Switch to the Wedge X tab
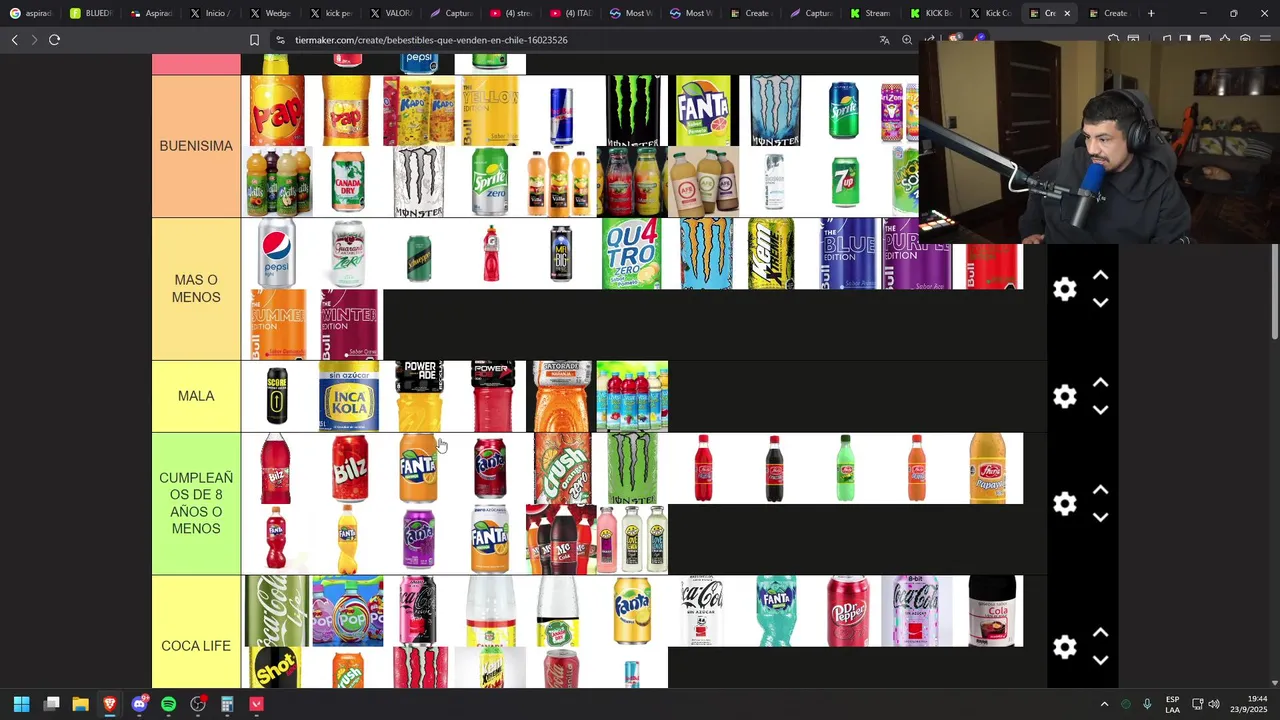This screenshot has width=1280, height=720. click(269, 13)
